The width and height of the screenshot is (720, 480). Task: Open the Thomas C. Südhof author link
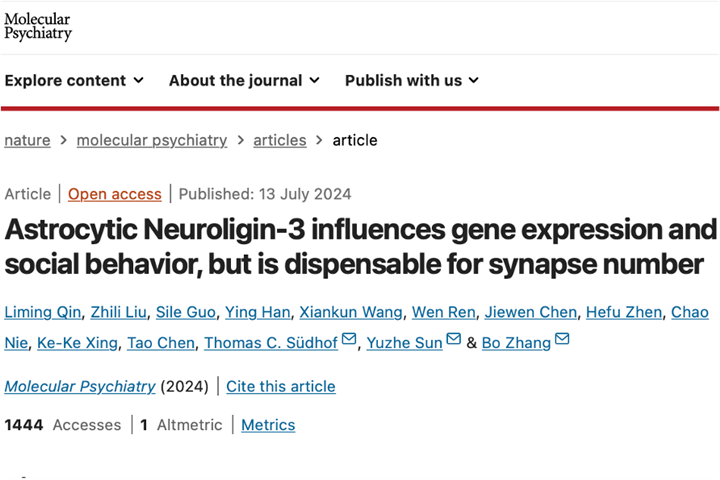(x=271, y=343)
